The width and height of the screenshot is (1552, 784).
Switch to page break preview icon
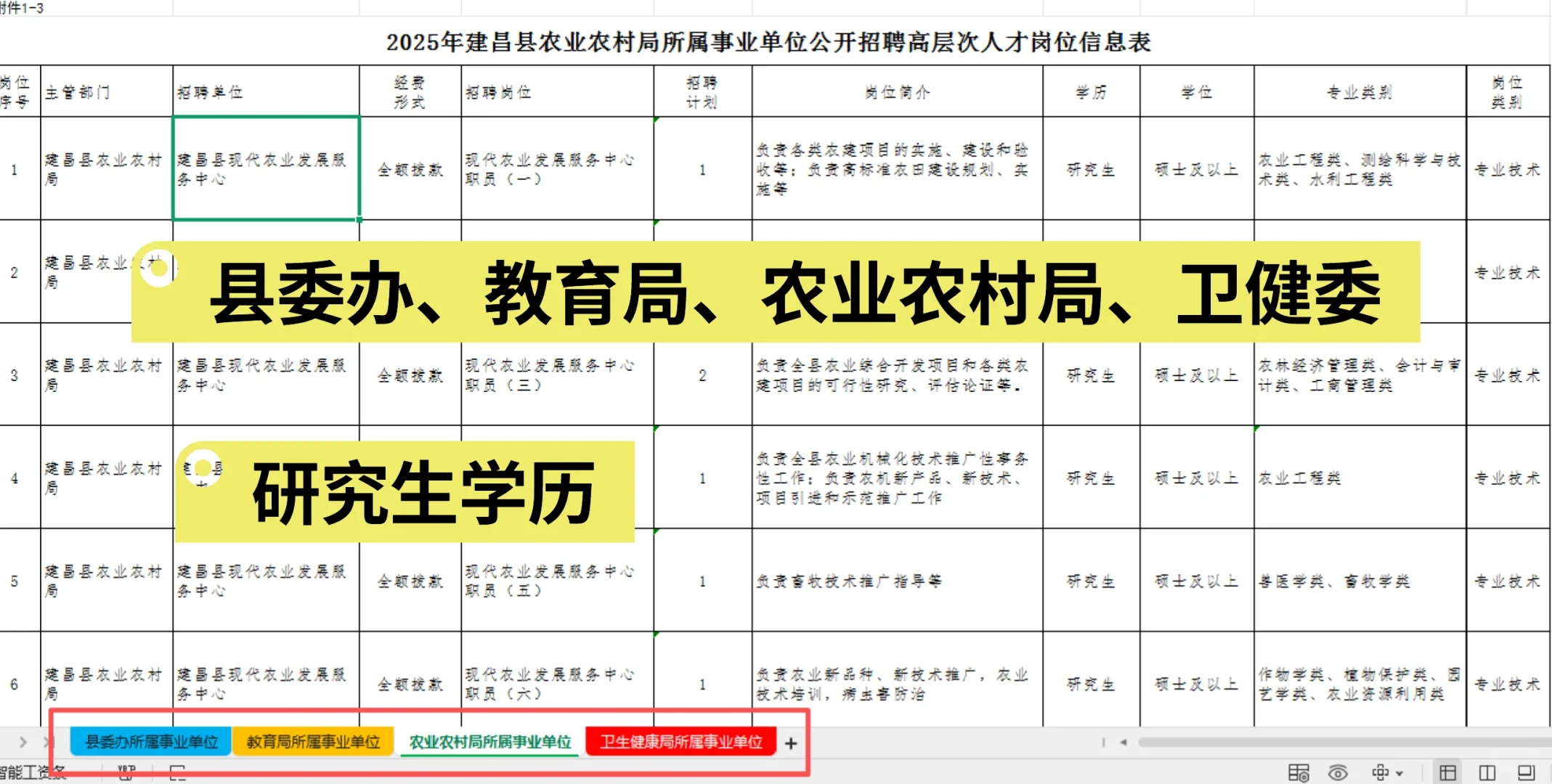(1487, 772)
